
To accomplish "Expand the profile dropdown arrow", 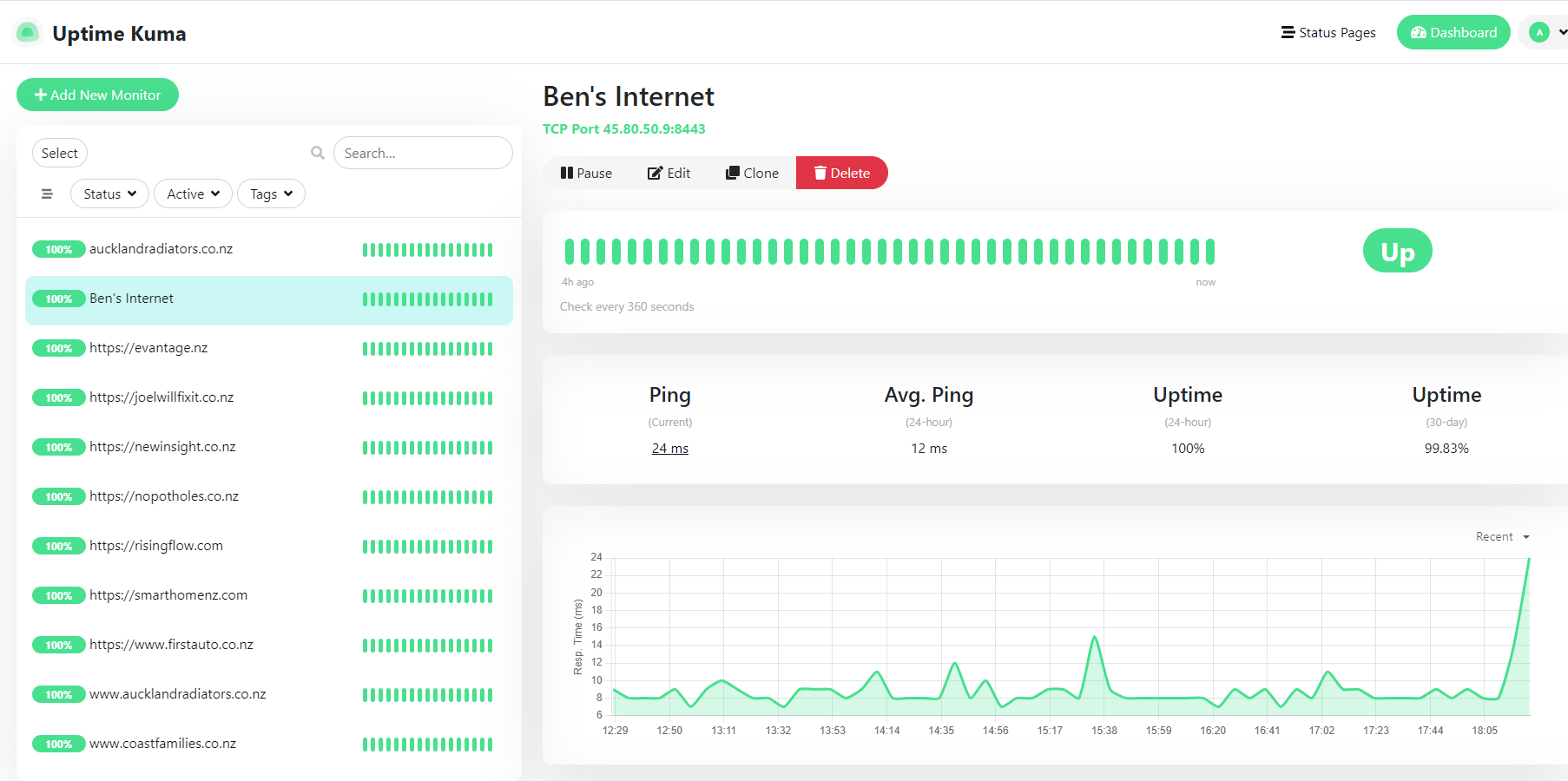I will 1562,33.
